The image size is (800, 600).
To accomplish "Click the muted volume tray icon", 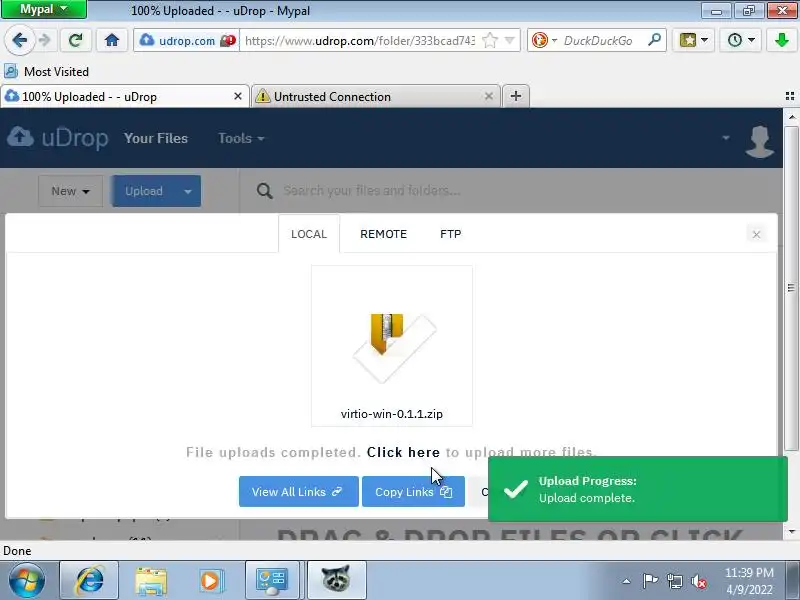I will (698, 581).
